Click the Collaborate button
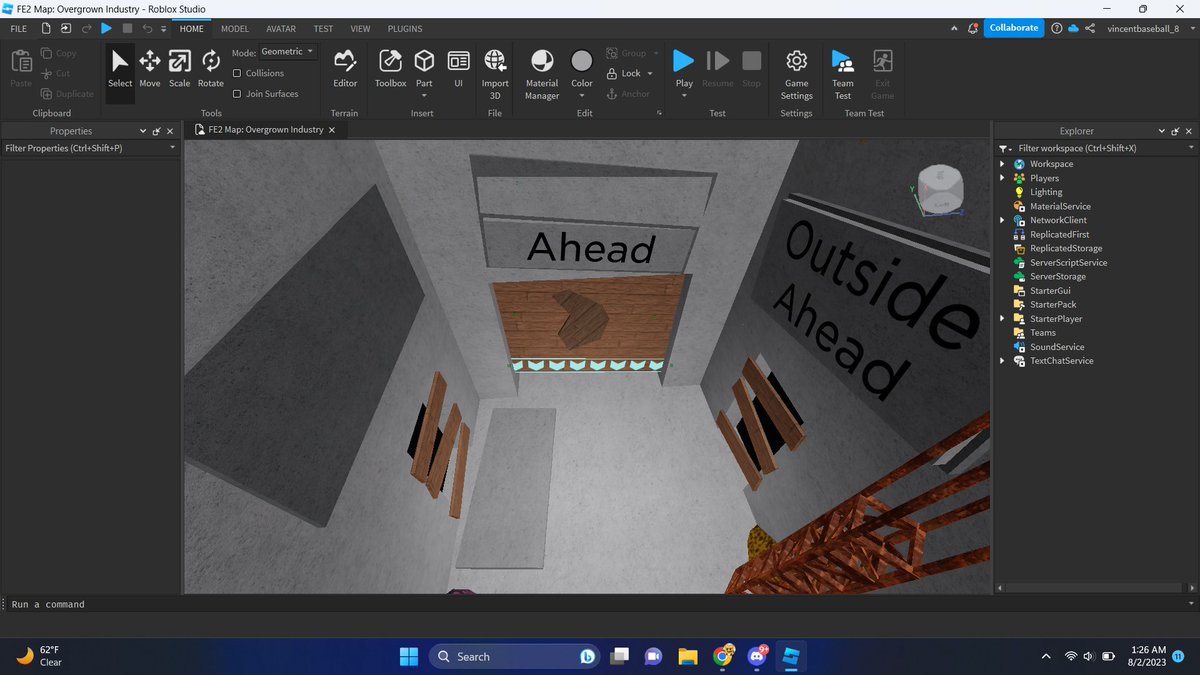 pyautogui.click(x=1014, y=28)
